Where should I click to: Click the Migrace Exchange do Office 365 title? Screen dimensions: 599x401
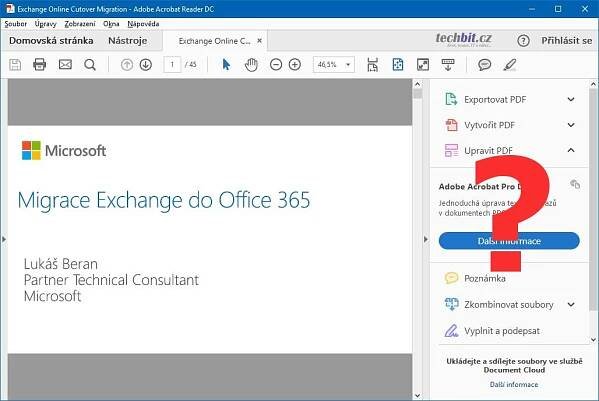[164, 200]
